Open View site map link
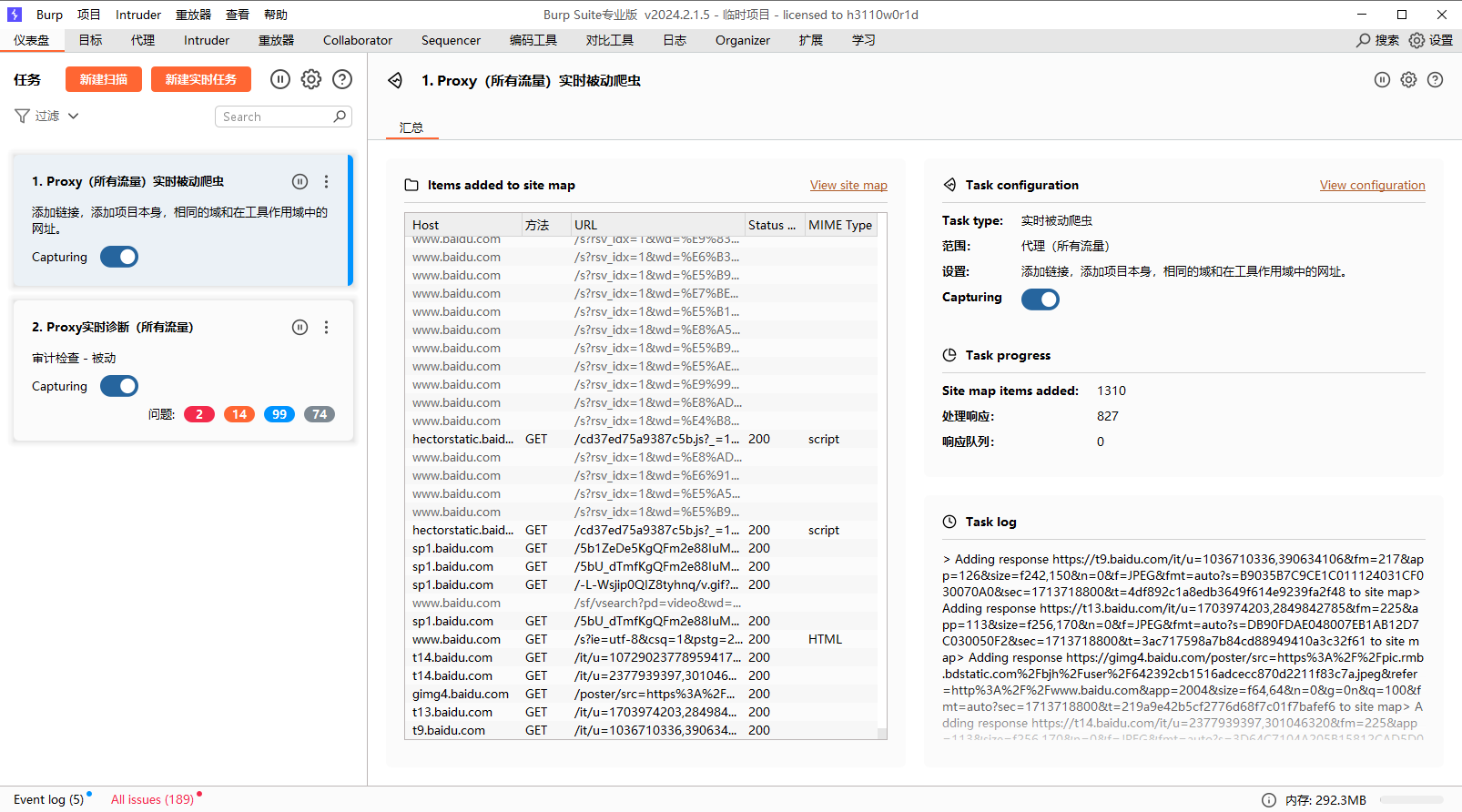The image size is (1462, 812). point(848,185)
